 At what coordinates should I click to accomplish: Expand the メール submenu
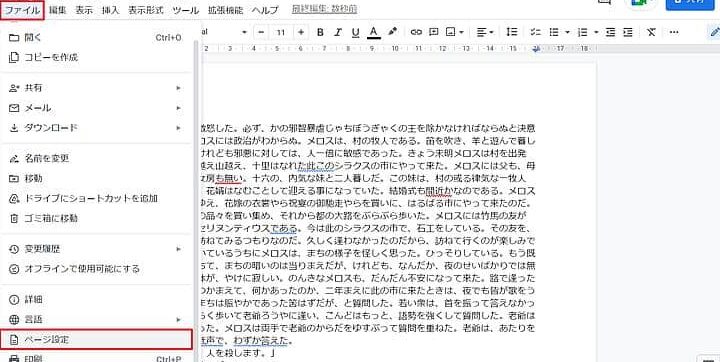[96, 108]
